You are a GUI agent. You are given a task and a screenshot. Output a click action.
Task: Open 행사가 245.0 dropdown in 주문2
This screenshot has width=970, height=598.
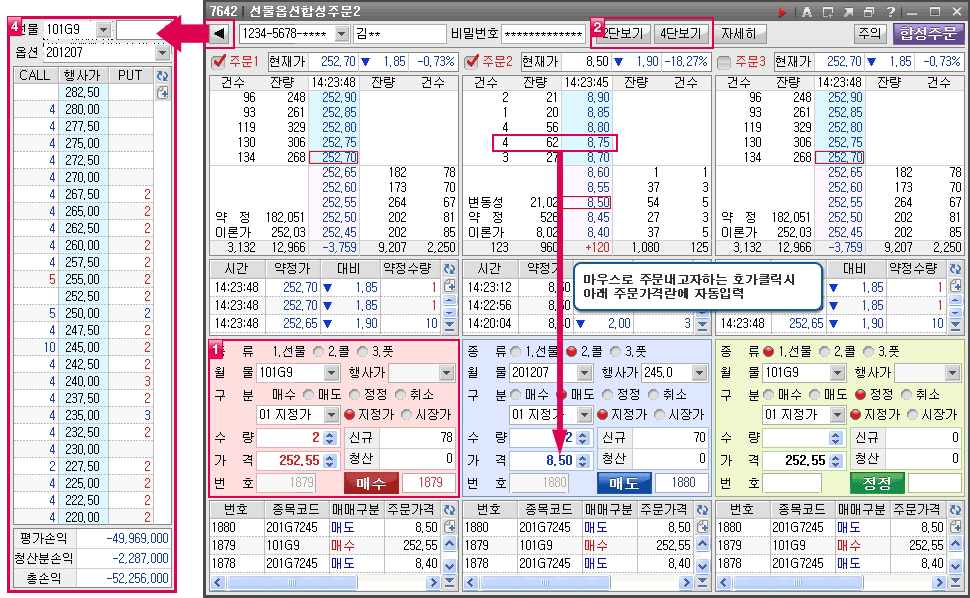(x=700, y=372)
